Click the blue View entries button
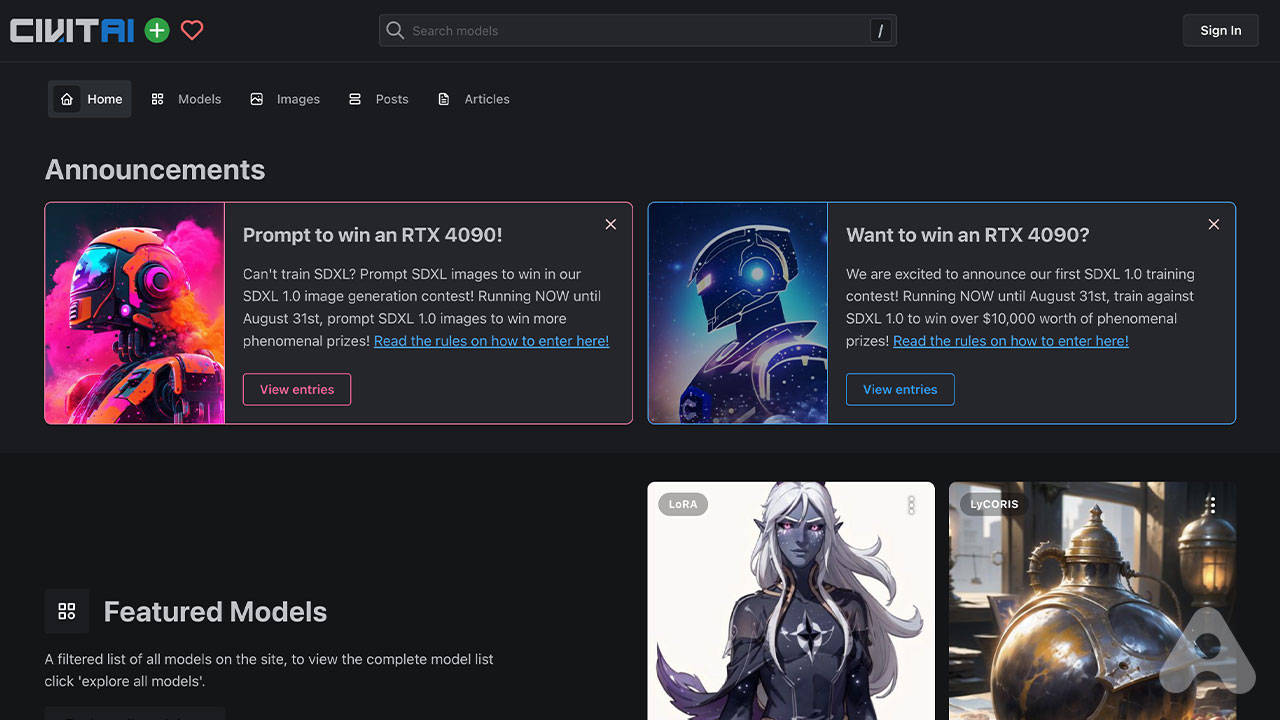This screenshot has height=720, width=1280. coord(900,390)
